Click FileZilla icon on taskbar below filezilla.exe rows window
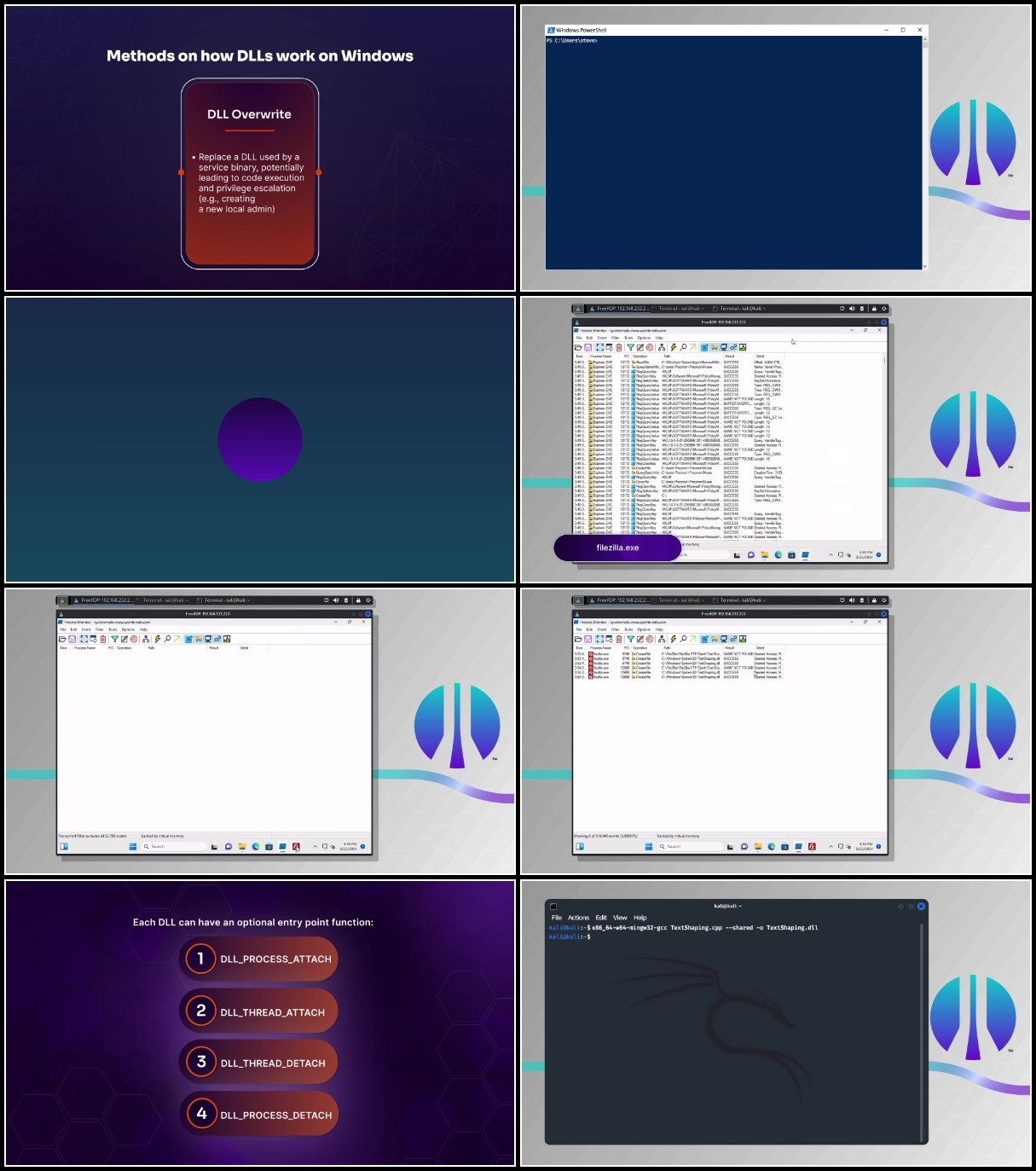This screenshot has height=1171, width=1036. [812, 847]
